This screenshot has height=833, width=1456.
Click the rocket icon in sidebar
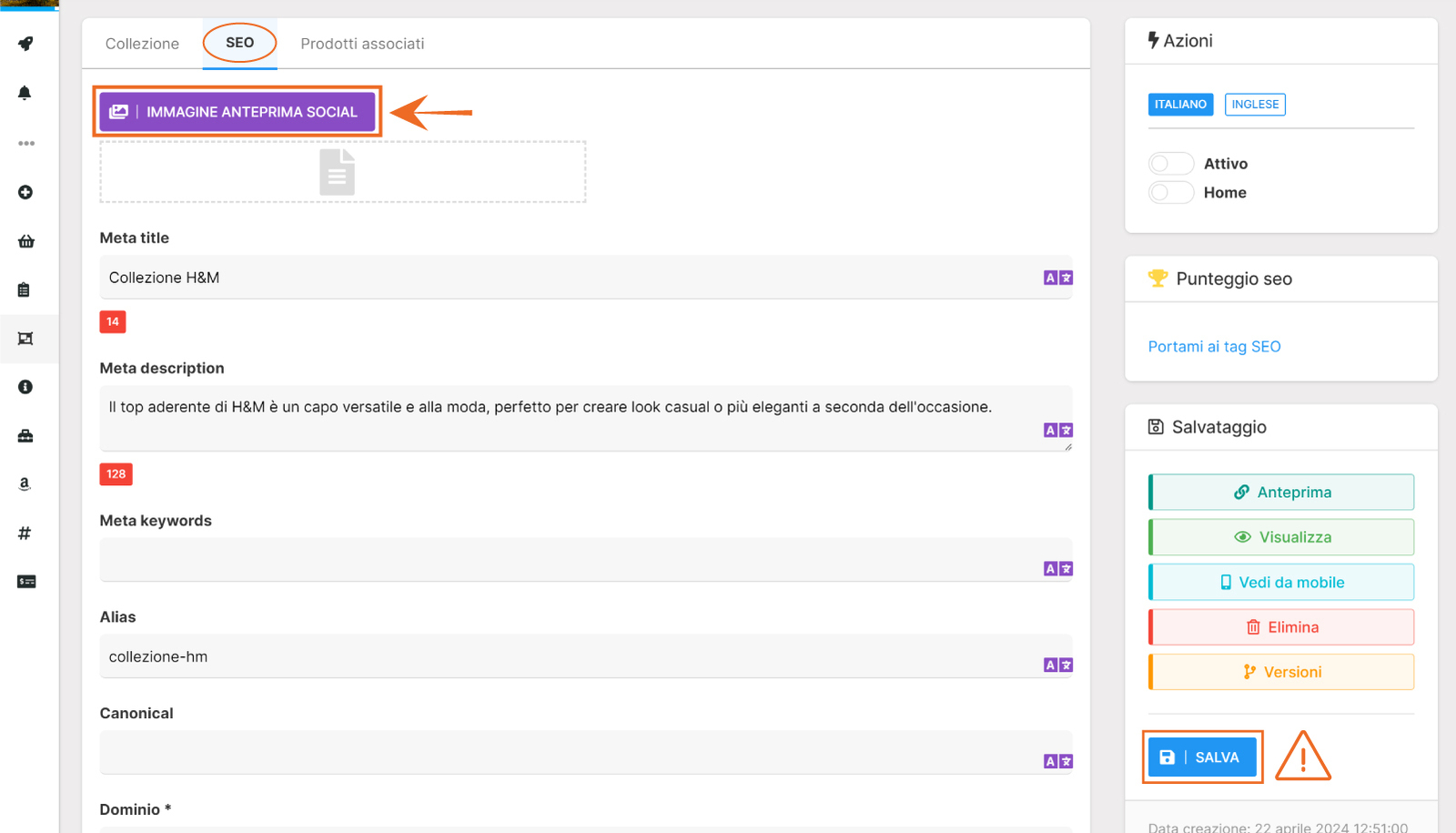tap(25, 44)
